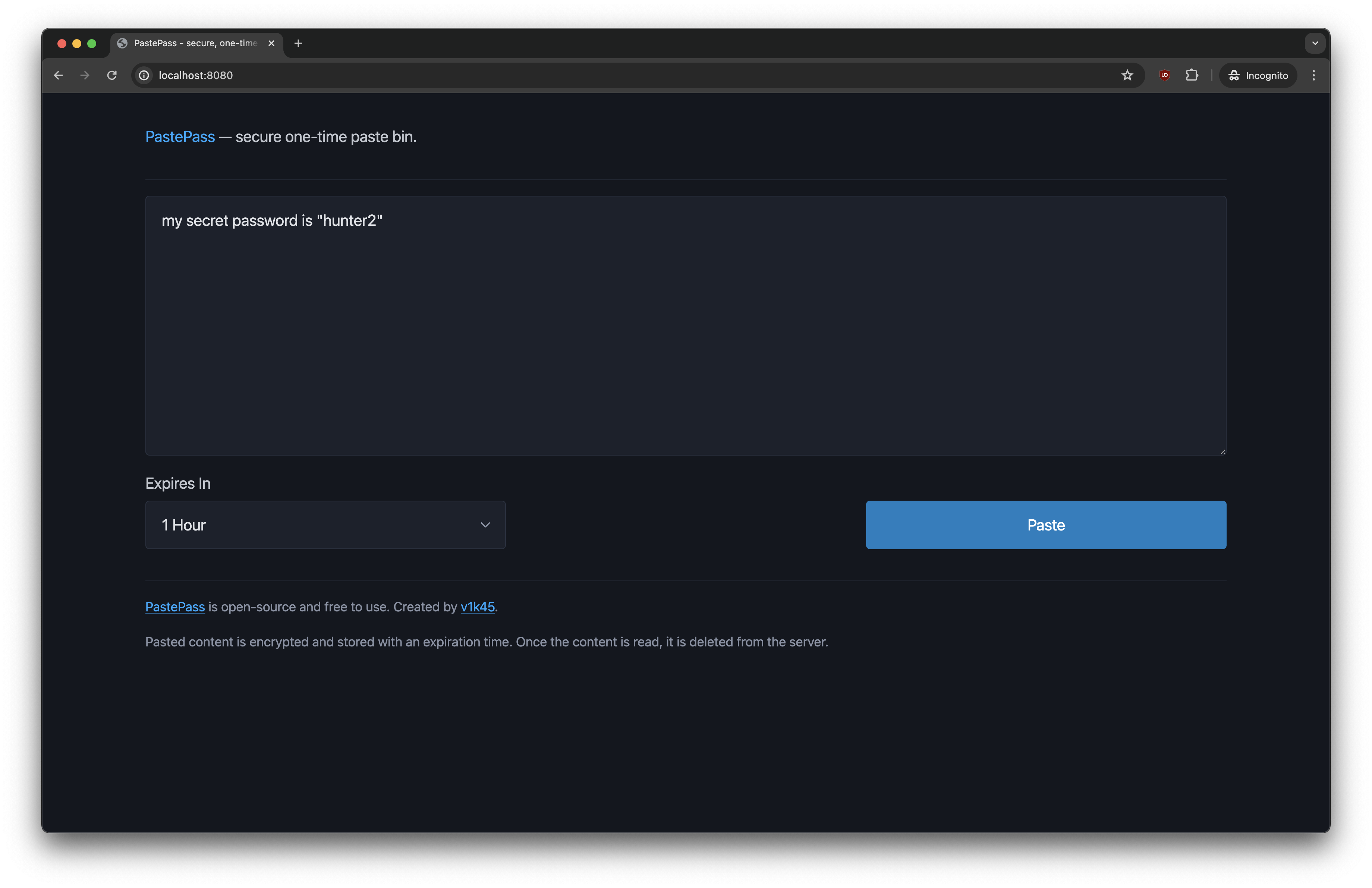
Task: Open the uBlock Origin extension
Action: pos(1164,75)
